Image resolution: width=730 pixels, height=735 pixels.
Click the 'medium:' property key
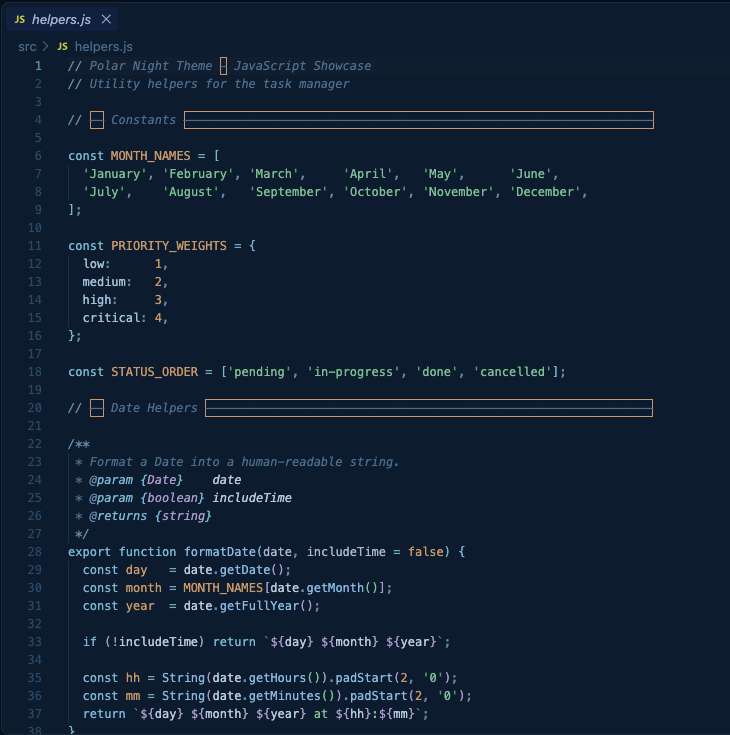(x=107, y=282)
